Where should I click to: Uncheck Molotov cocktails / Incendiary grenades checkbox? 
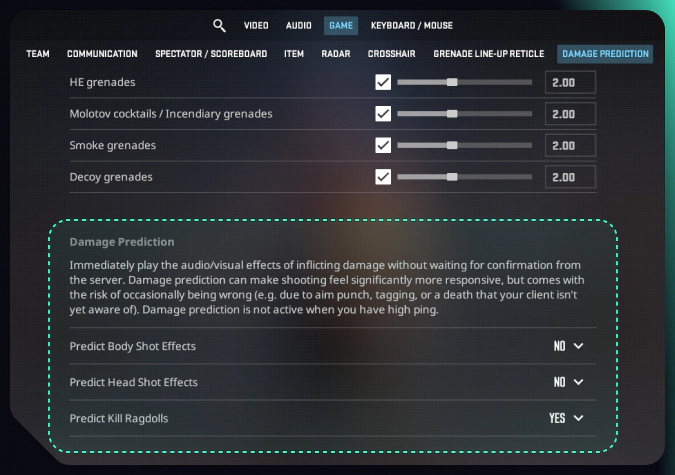pyautogui.click(x=383, y=114)
